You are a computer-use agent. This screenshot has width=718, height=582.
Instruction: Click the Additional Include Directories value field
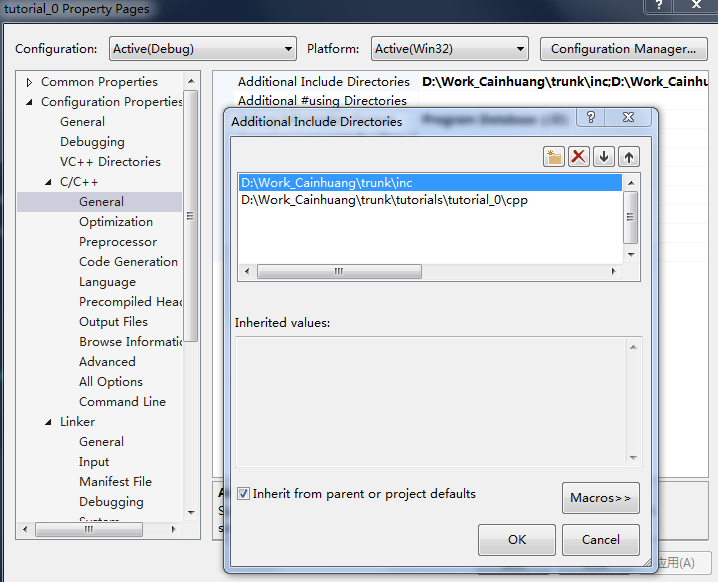click(564, 82)
